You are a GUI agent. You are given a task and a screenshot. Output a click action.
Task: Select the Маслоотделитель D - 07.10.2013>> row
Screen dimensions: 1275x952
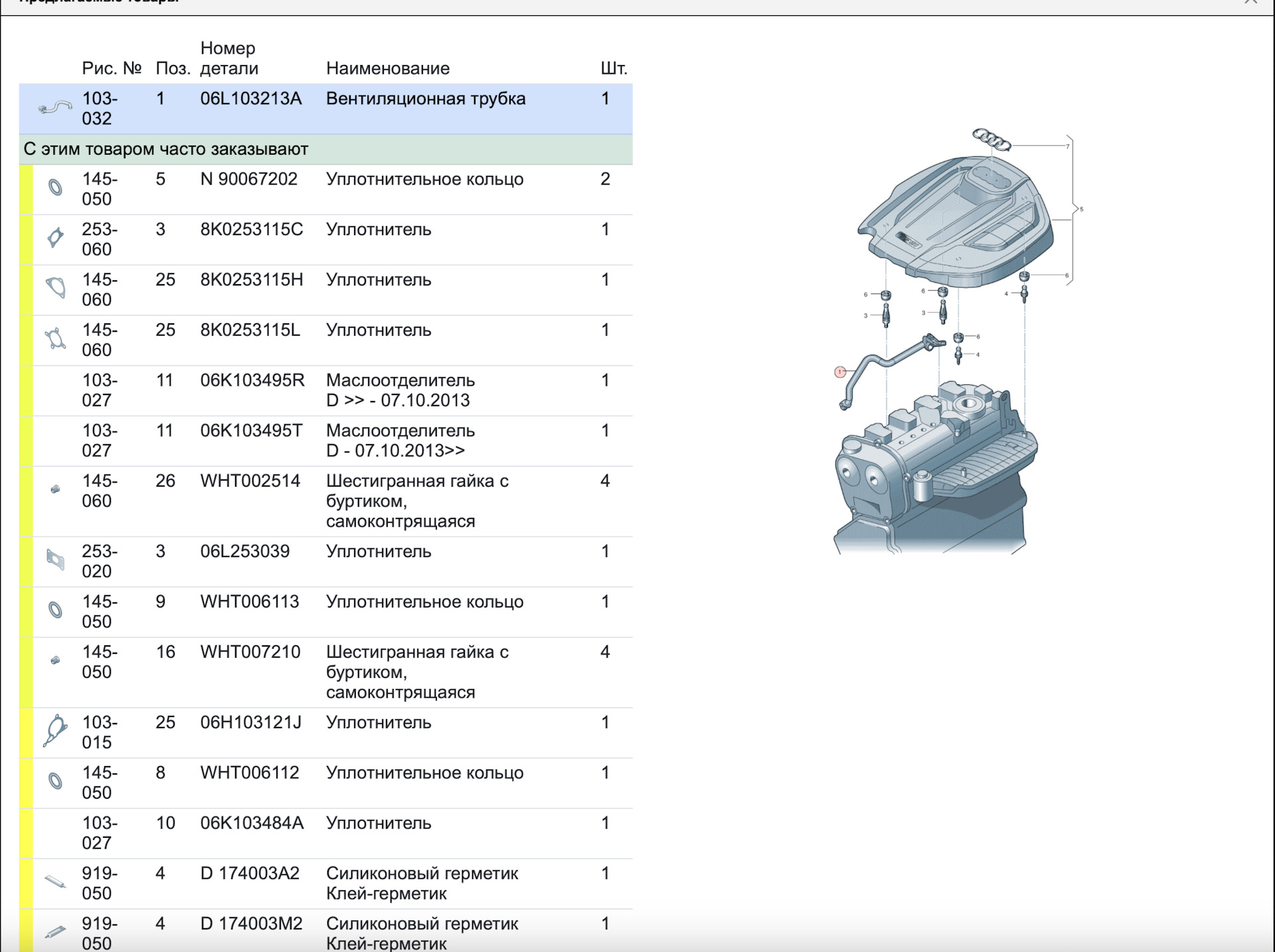(400, 440)
